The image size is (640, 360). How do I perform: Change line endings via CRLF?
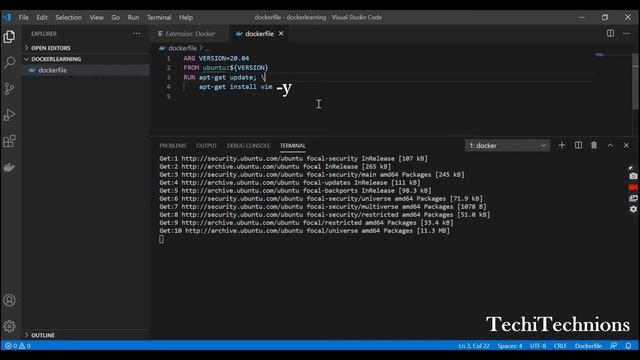click(560, 346)
